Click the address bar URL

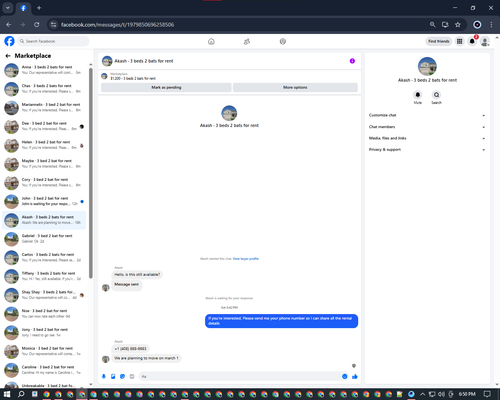click(x=117, y=25)
